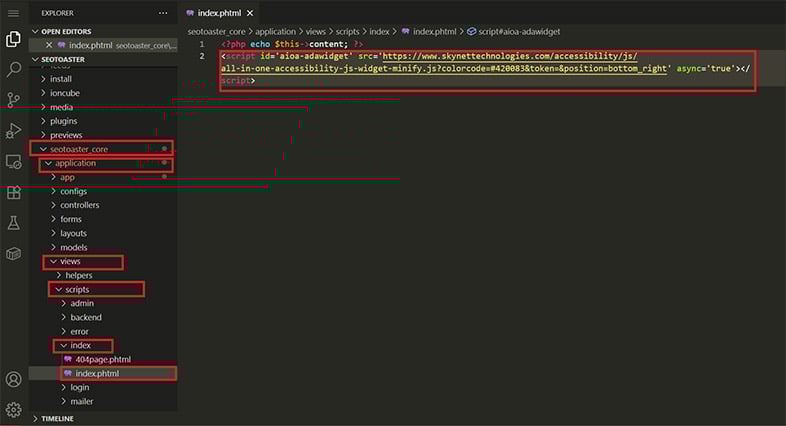The height and width of the screenshot is (426, 786).
Task: Click the Accounts icon
Action: tap(14, 379)
